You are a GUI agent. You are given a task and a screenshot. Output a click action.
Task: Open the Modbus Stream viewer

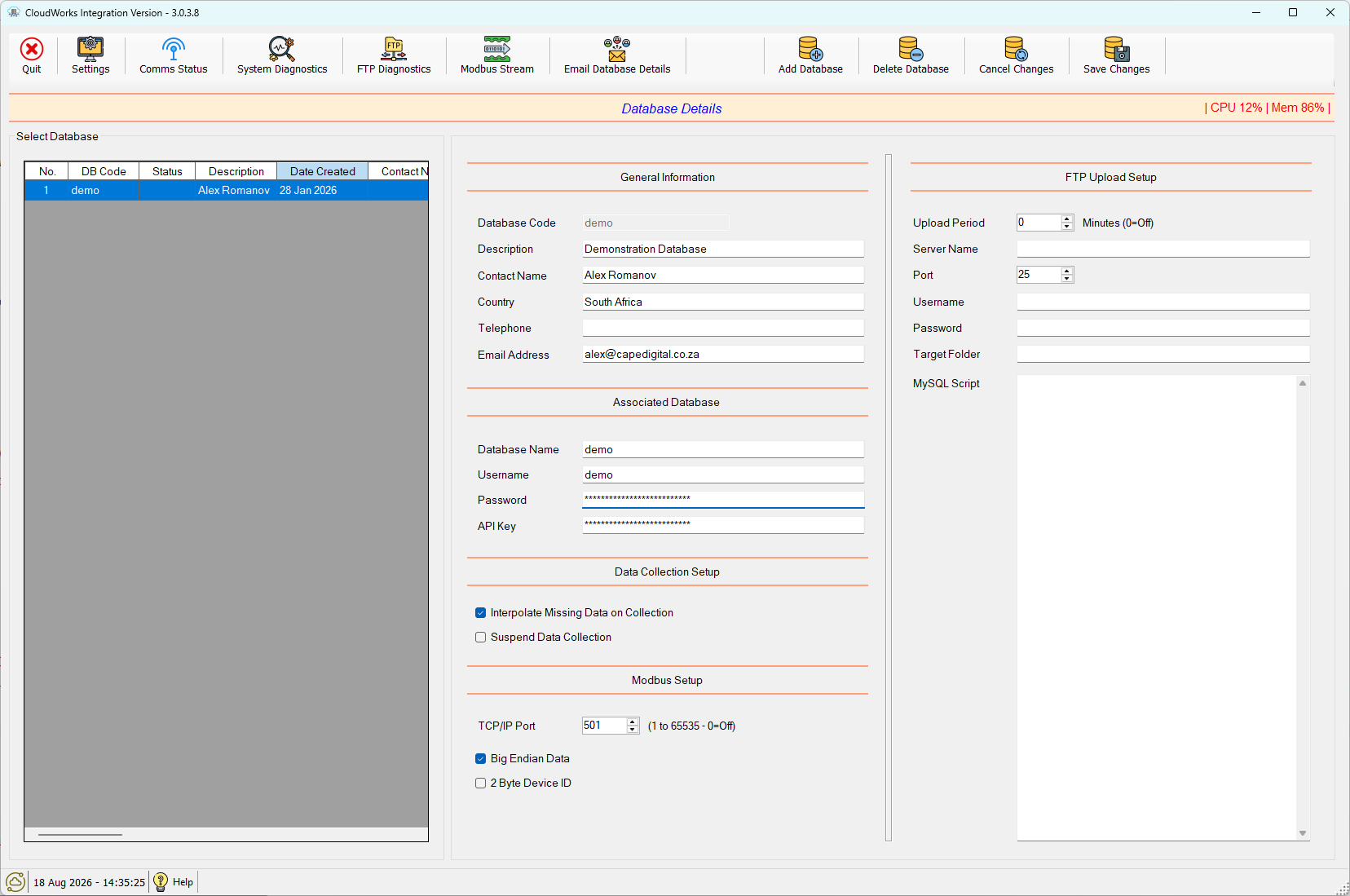(x=497, y=55)
